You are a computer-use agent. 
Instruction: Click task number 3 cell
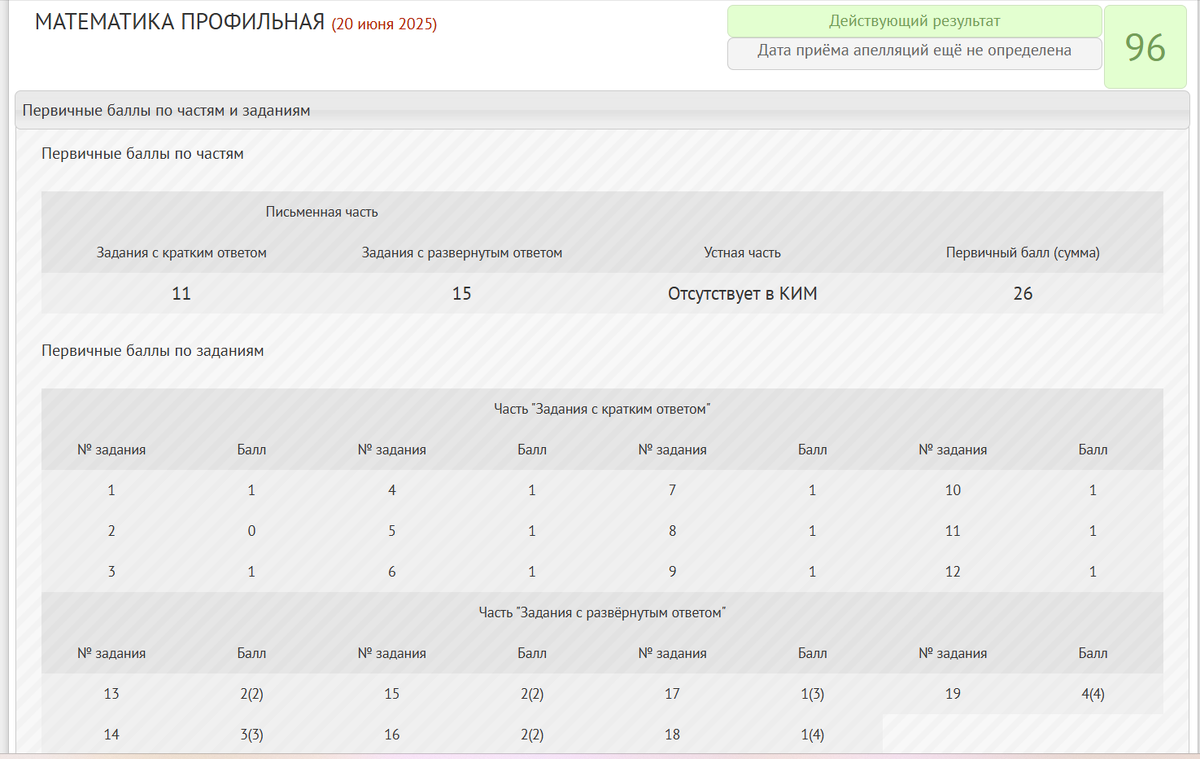click(x=112, y=572)
